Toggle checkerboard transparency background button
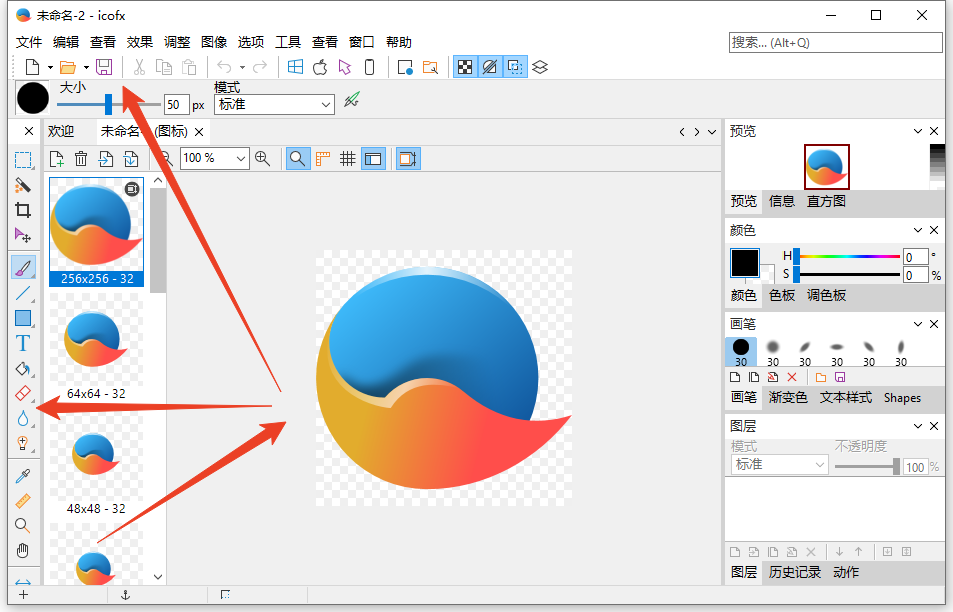 pos(465,67)
